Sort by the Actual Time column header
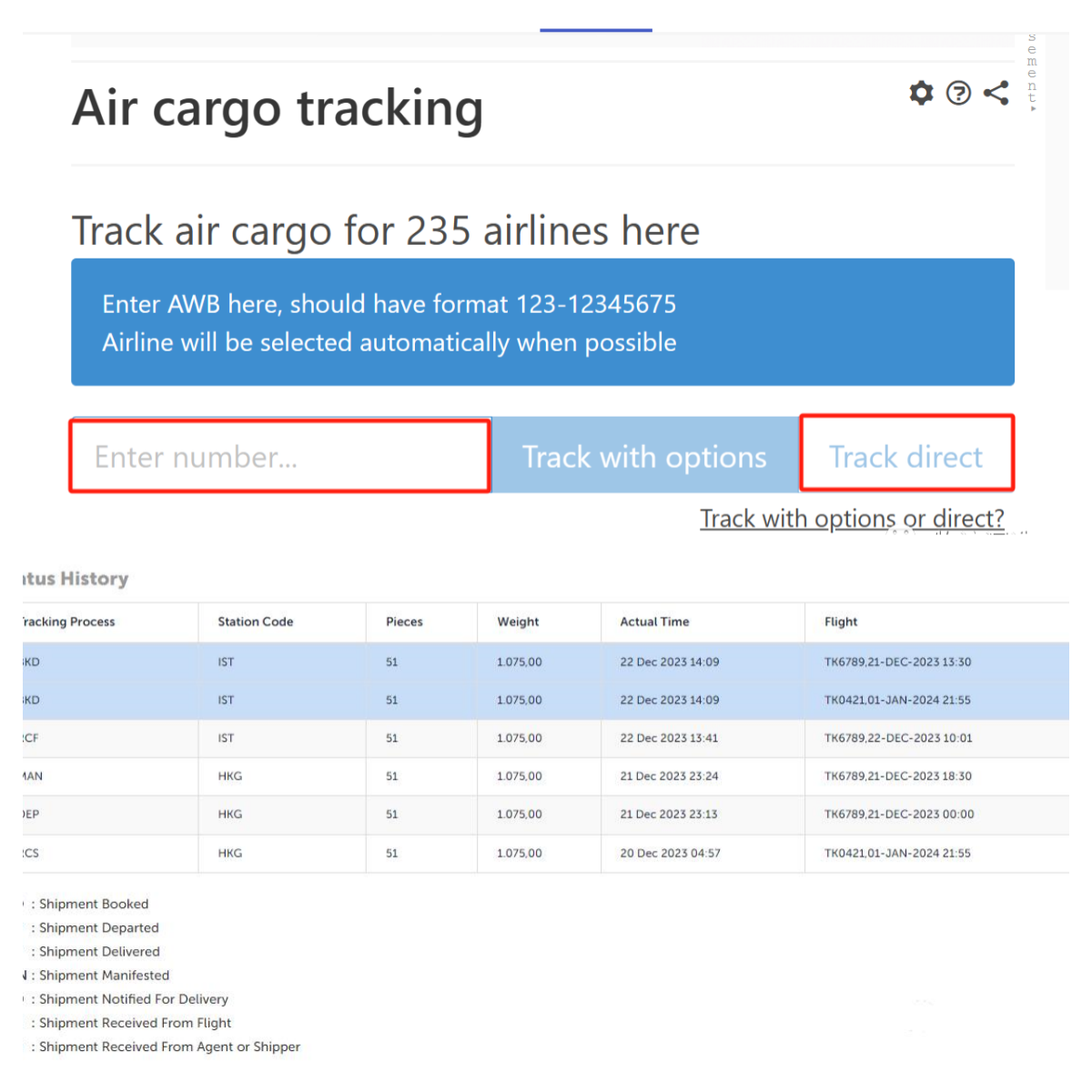This screenshot has width=1092, height=1092. pos(654,622)
